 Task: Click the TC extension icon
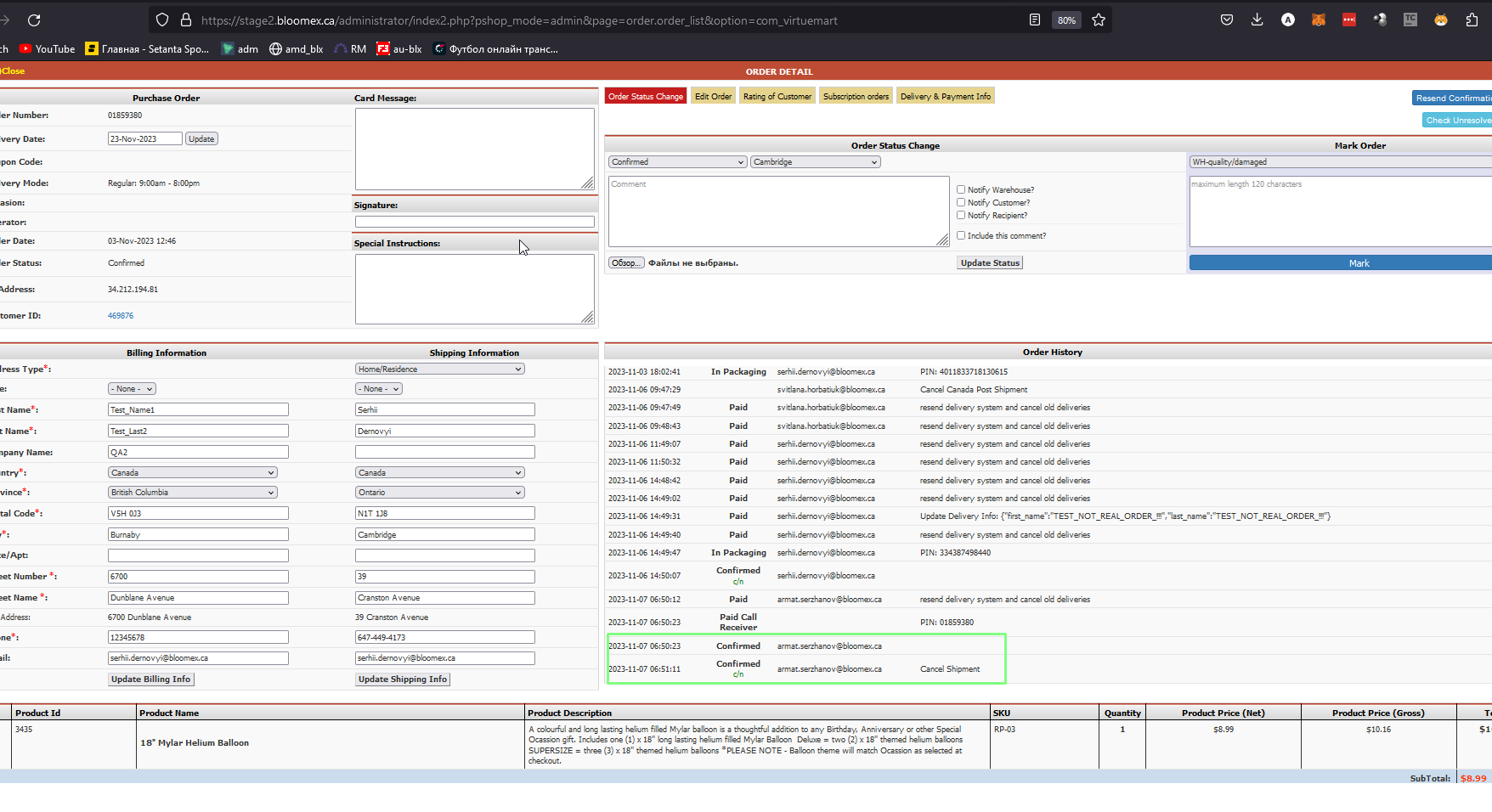1410,20
